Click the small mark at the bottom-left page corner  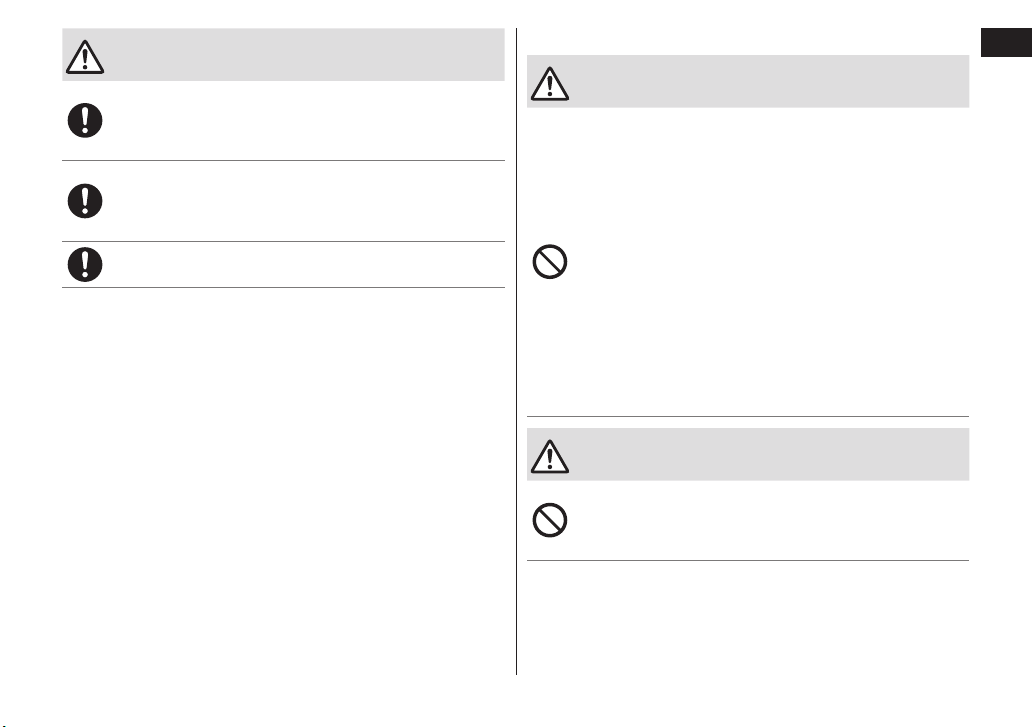(x=3, y=724)
